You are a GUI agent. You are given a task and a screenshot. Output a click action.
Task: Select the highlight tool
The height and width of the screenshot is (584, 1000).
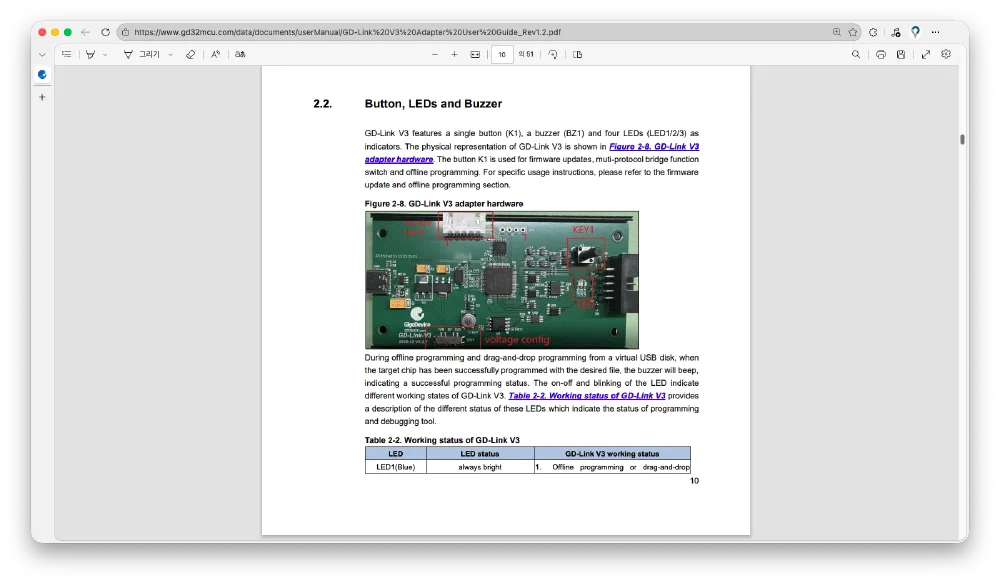91,54
